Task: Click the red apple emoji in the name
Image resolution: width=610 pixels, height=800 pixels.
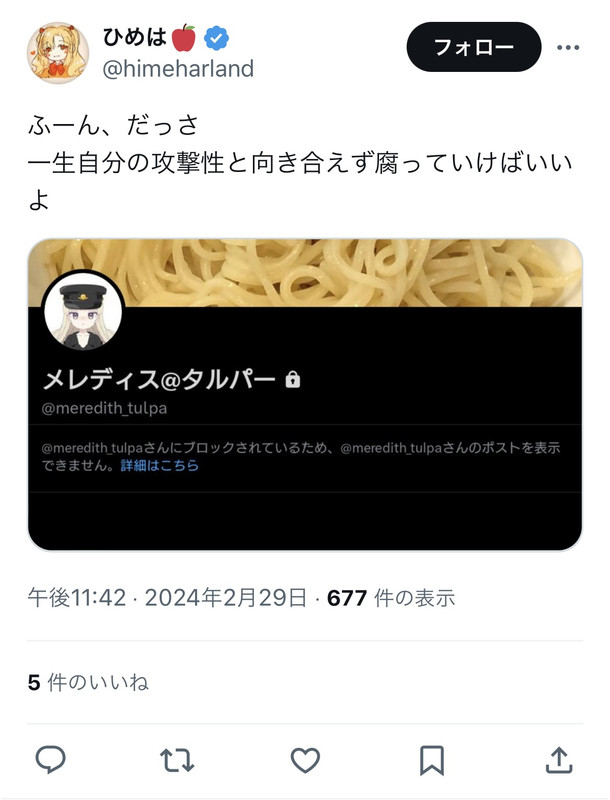Action: (184, 38)
